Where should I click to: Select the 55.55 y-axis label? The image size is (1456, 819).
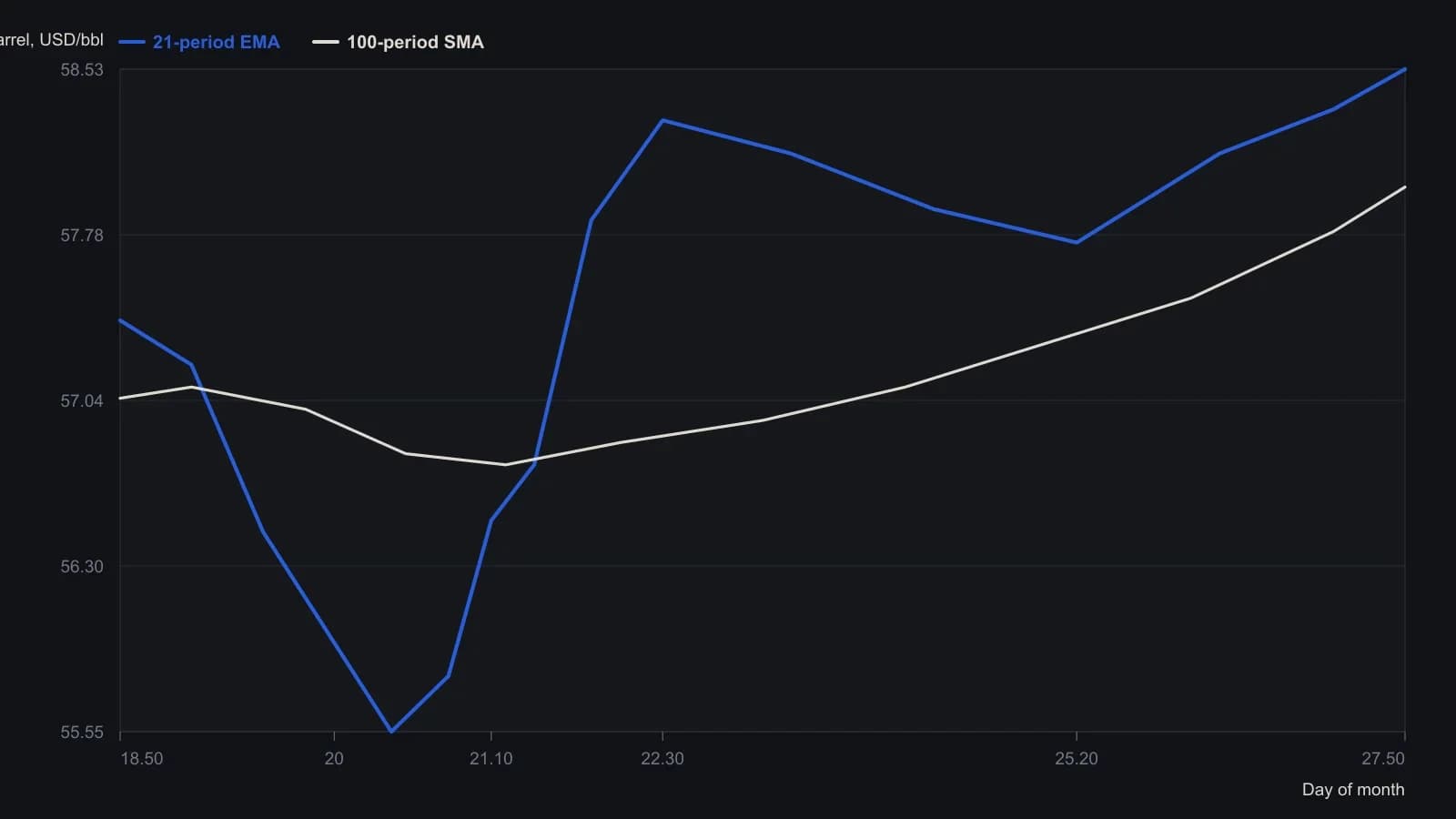(x=82, y=733)
